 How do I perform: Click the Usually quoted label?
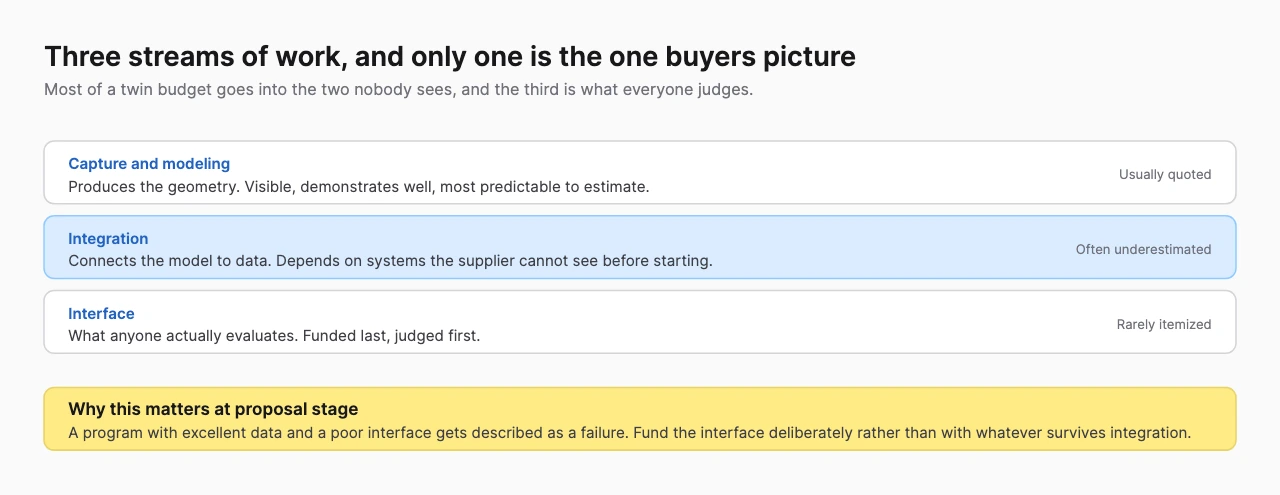[1165, 174]
